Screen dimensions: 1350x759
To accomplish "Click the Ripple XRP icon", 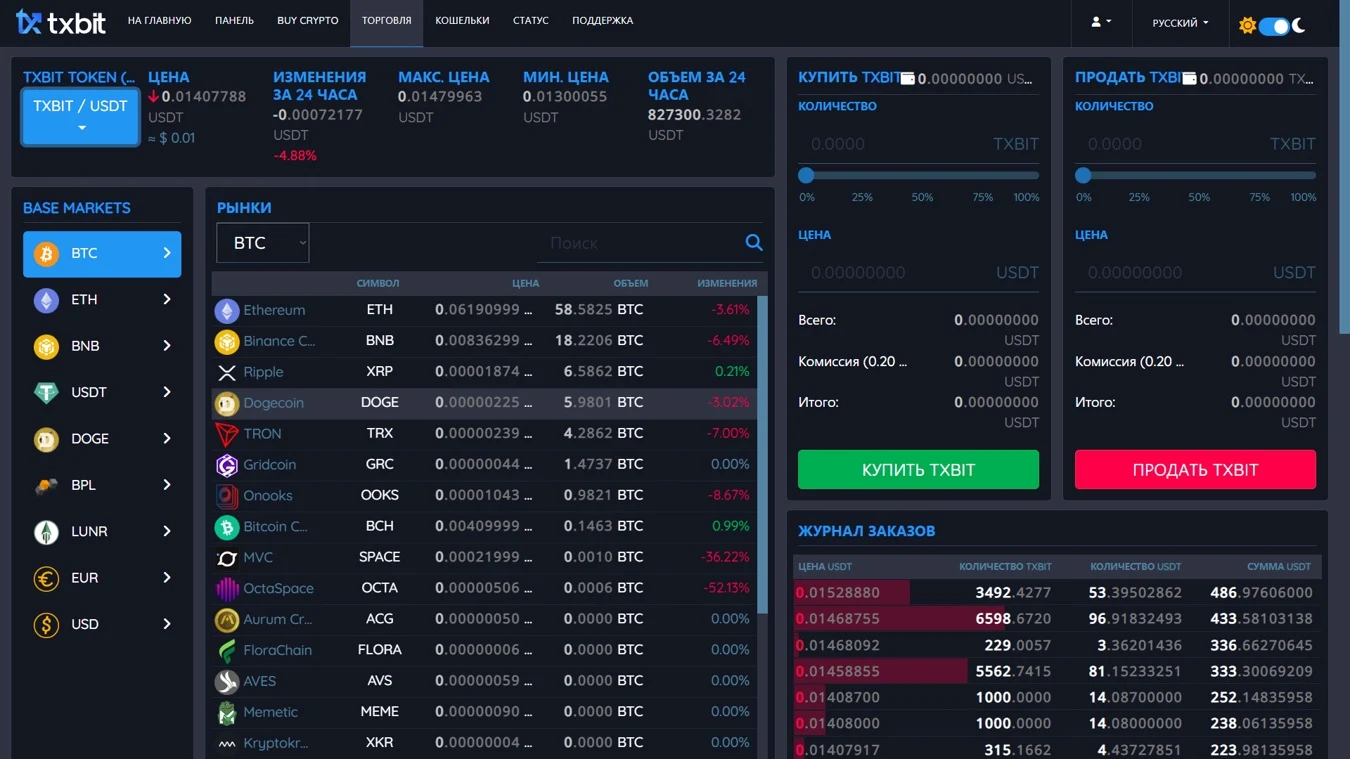I will pyautogui.click(x=227, y=373).
